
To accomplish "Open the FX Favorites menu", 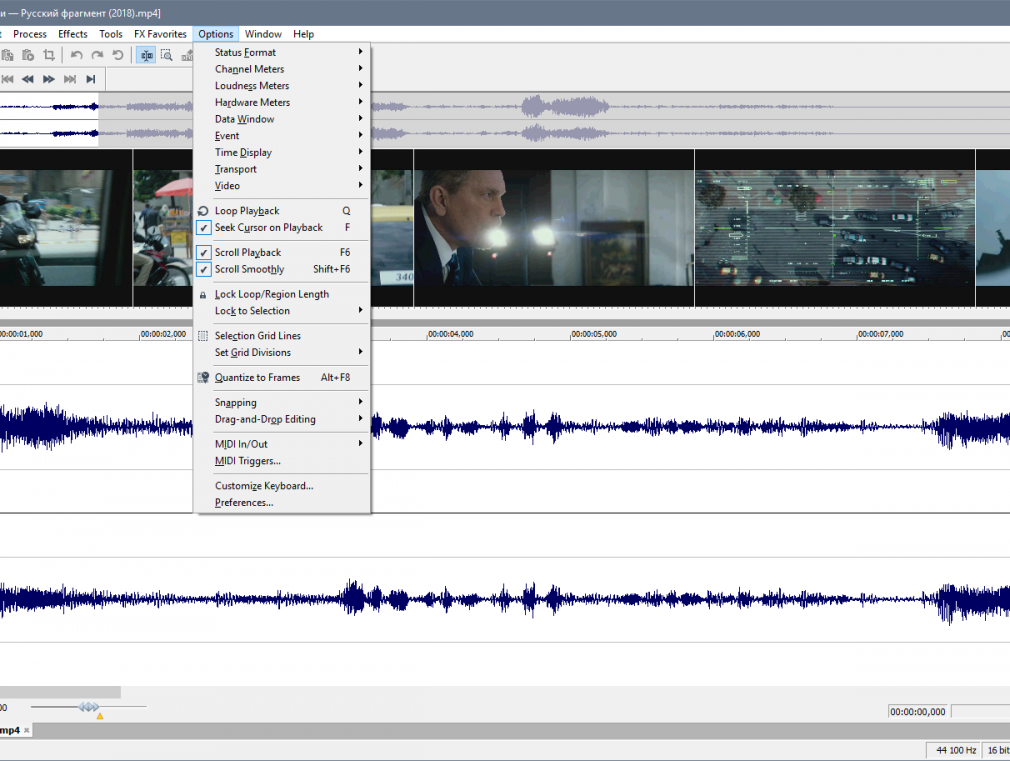I will pos(160,34).
